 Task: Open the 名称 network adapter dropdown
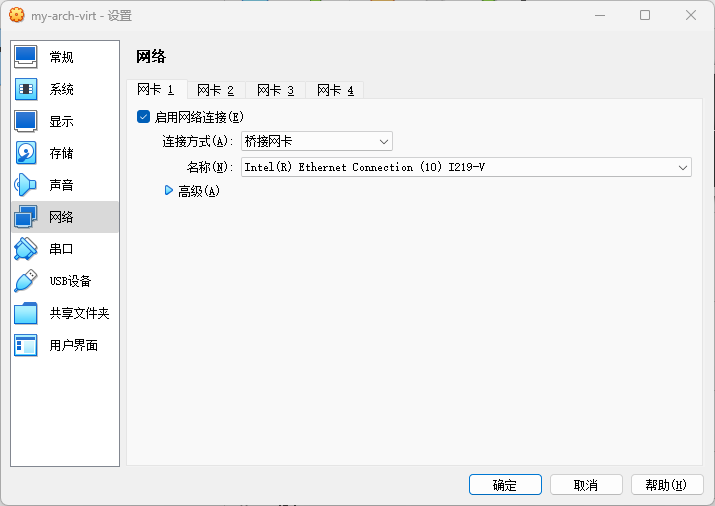[466, 167]
